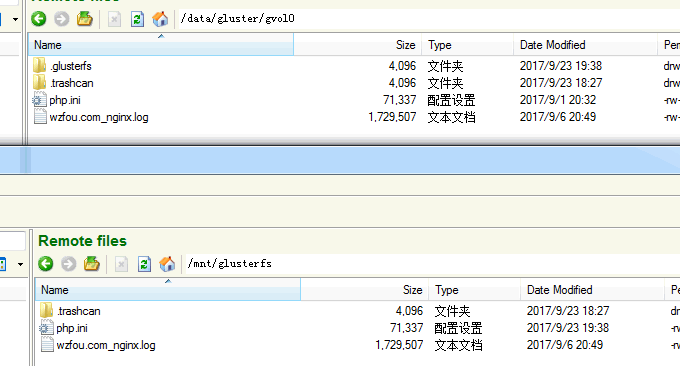Sort lower pane by Date Modified column
680x366 pixels.
(x=592, y=290)
